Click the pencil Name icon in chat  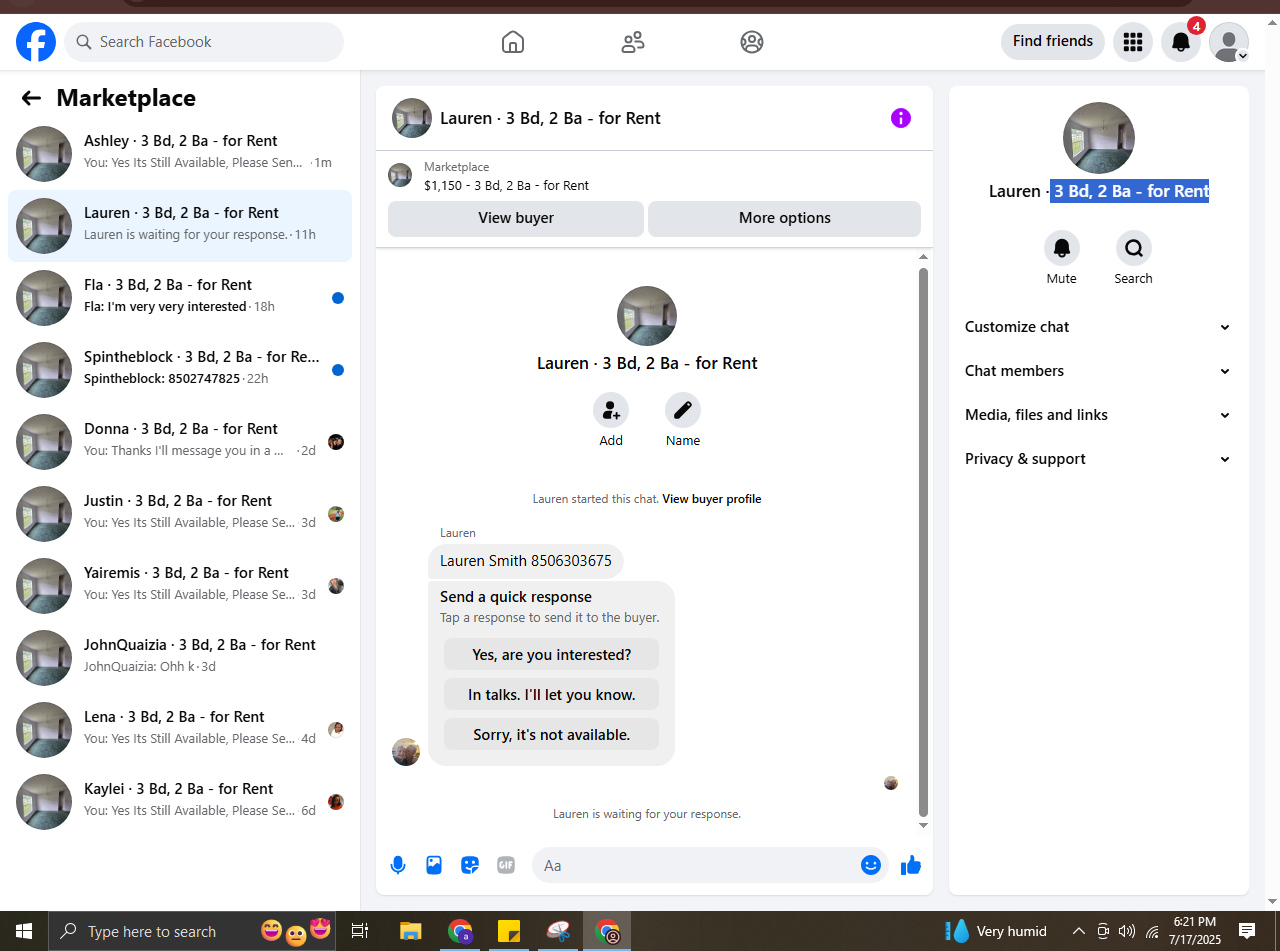(683, 410)
